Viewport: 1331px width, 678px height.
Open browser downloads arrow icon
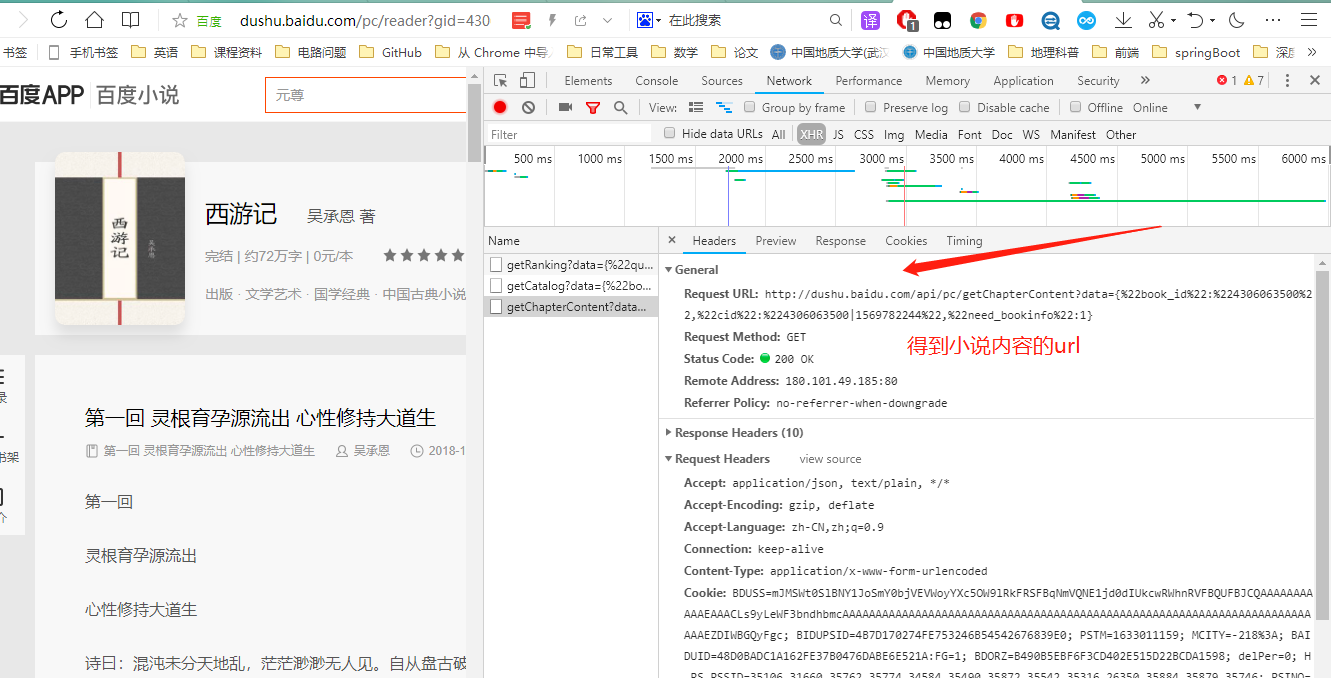pyautogui.click(x=1123, y=20)
